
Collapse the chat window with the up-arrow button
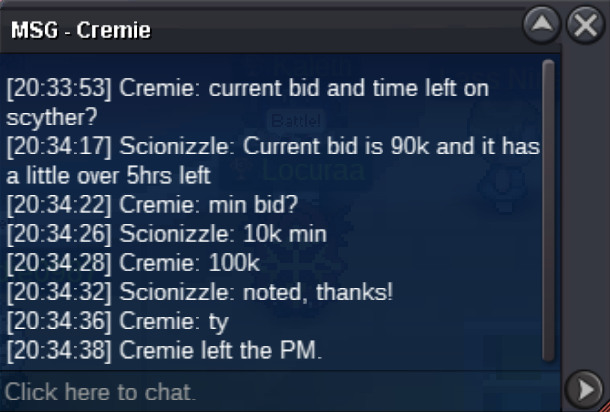click(x=542, y=25)
